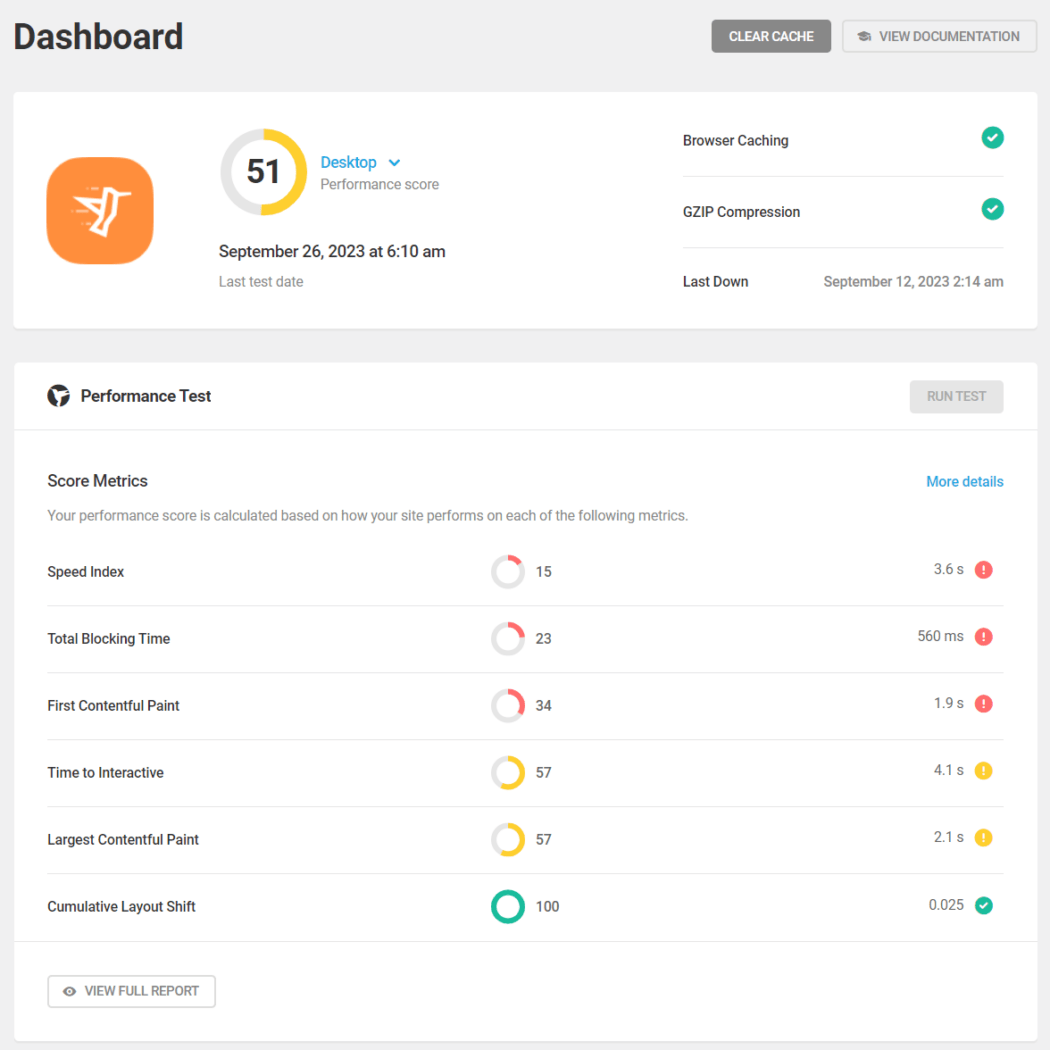Click the performance score gauge showing 51

click(x=263, y=171)
